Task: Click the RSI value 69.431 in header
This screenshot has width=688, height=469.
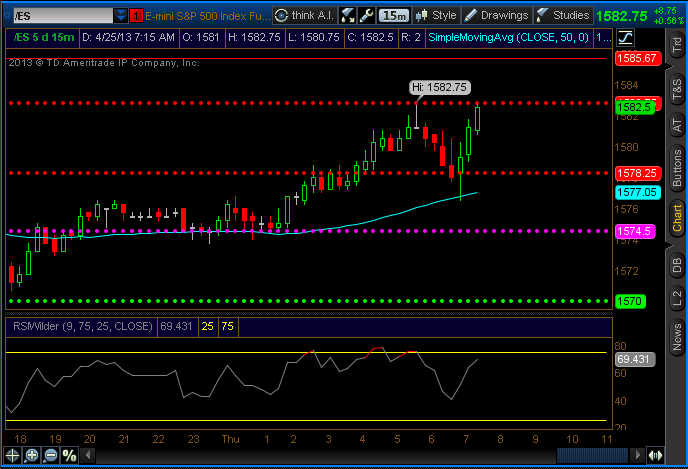Action: (176, 326)
